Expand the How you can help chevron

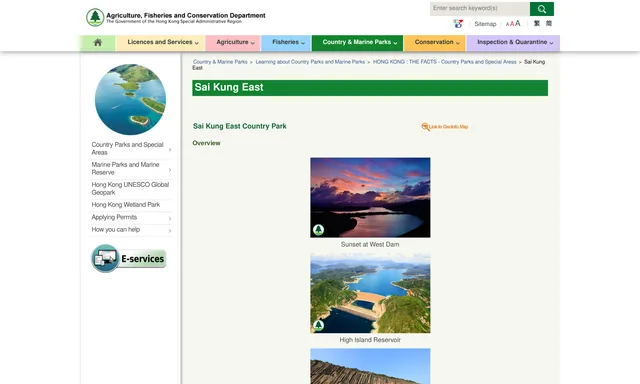[x=170, y=231]
